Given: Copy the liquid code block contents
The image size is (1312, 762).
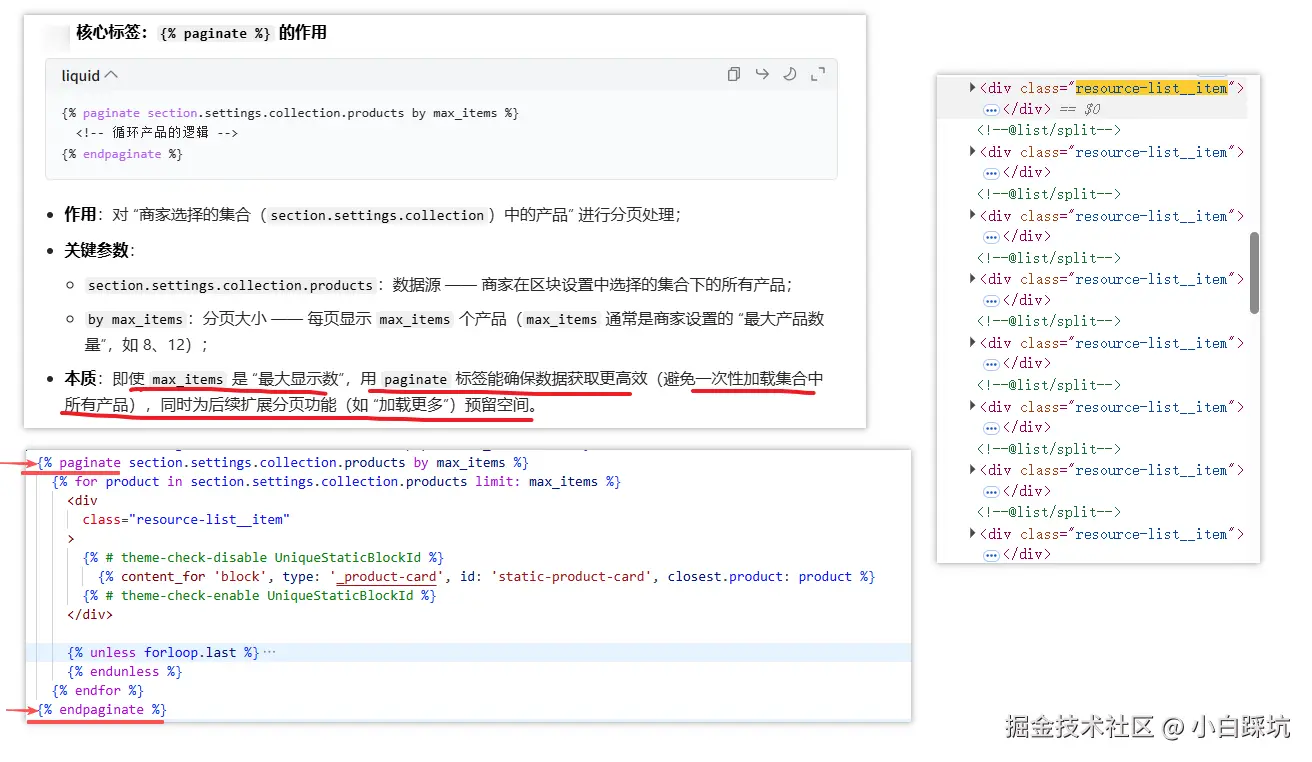Looking at the screenshot, I should coord(734,74).
